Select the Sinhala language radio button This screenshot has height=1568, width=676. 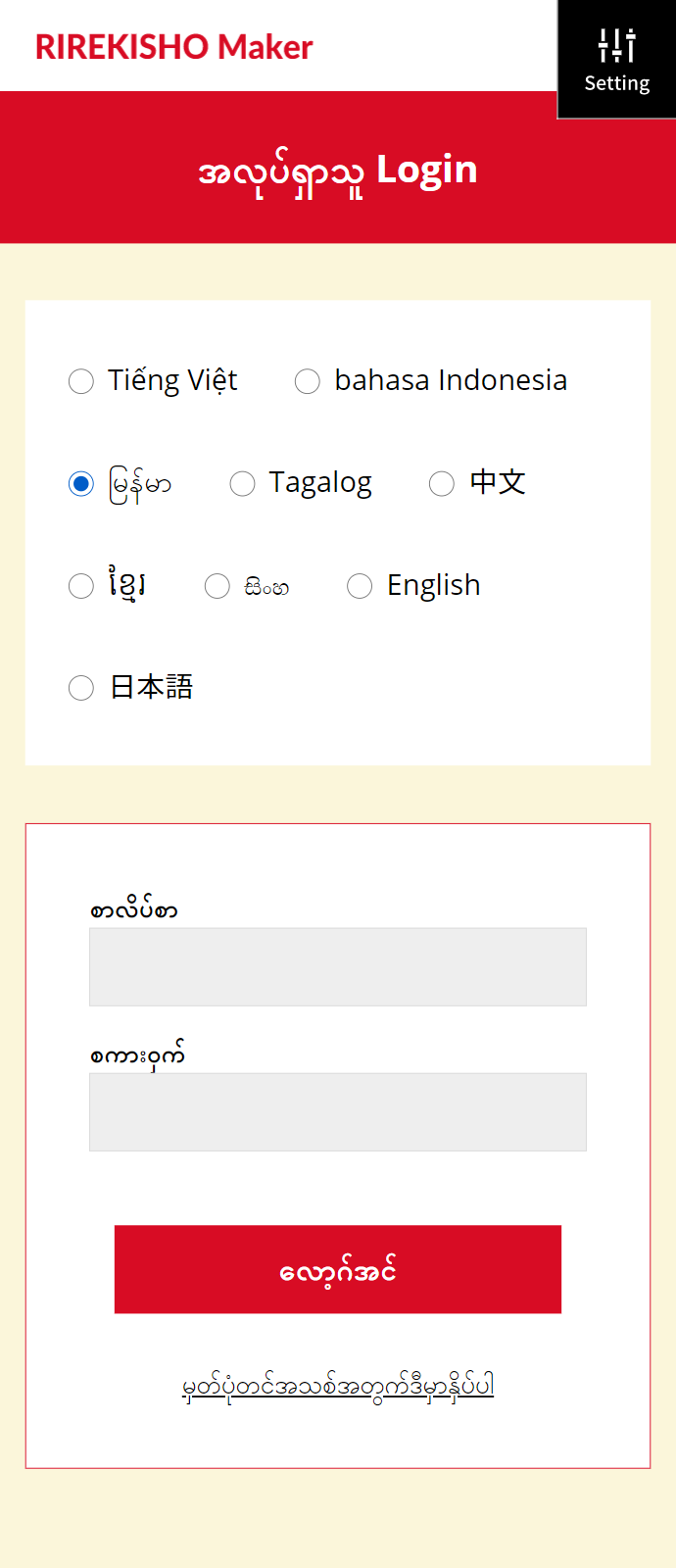click(217, 586)
